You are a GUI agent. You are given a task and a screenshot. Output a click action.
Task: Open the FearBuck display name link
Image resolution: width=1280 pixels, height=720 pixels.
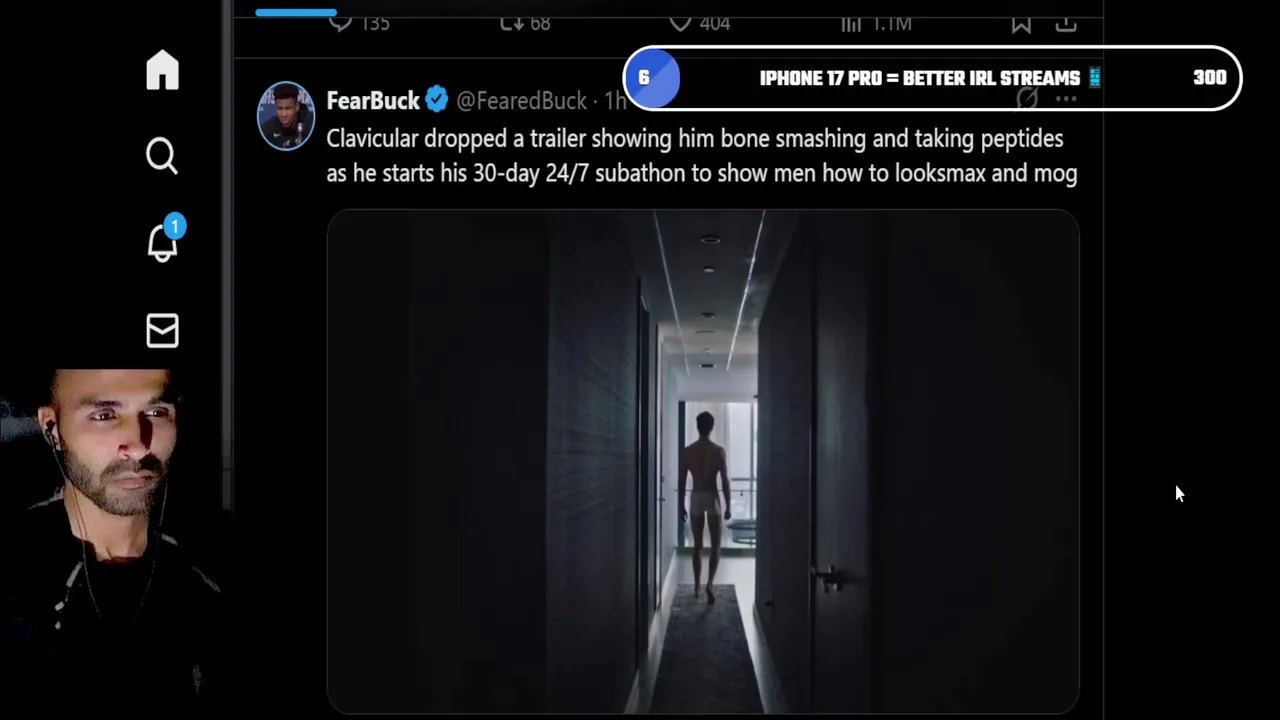coord(373,100)
